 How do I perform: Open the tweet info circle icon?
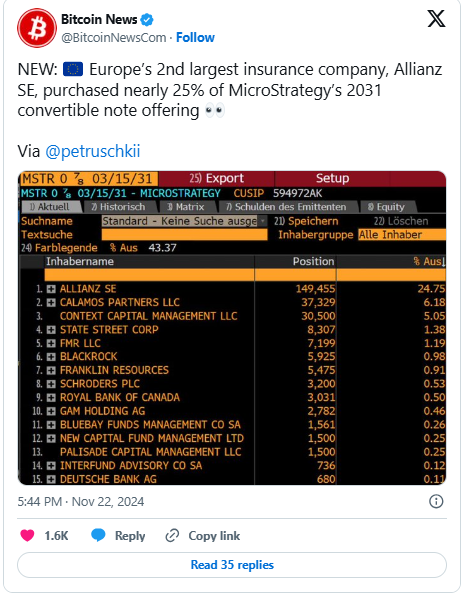point(436,501)
